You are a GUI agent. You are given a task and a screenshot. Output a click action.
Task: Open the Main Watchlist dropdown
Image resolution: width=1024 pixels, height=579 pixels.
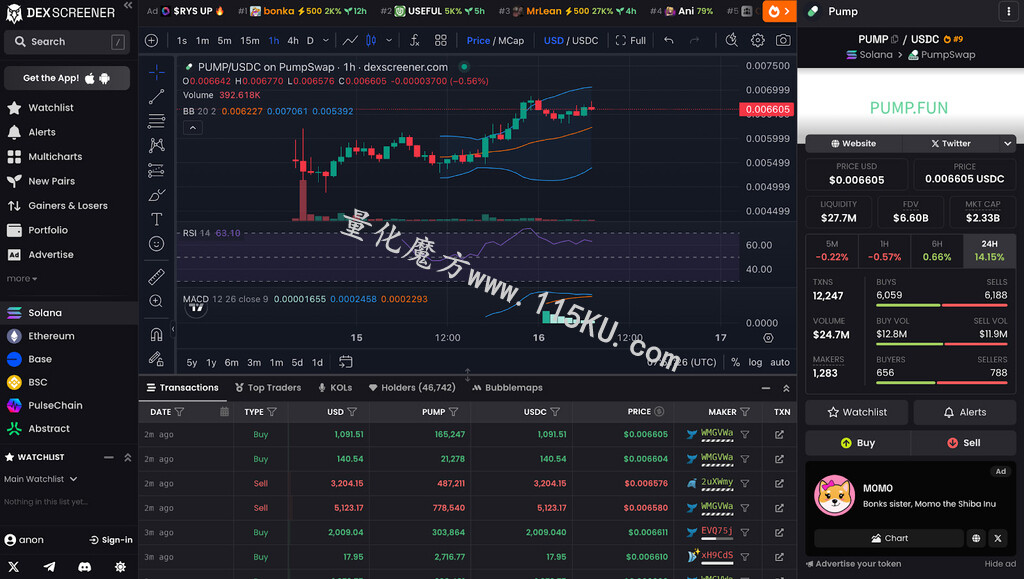coord(40,479)
